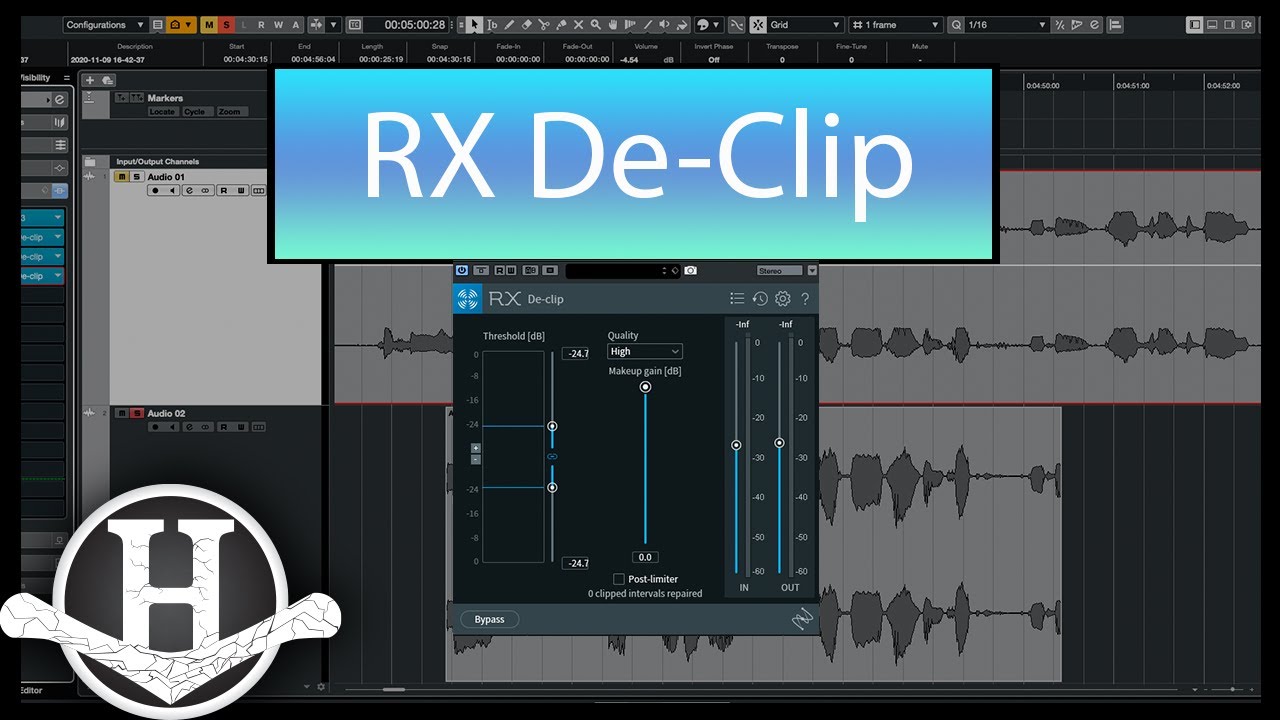Solo the Audio 02 track
This screenshot has height=720, width=1280.
pyautogui.click(x=136, y=413)
